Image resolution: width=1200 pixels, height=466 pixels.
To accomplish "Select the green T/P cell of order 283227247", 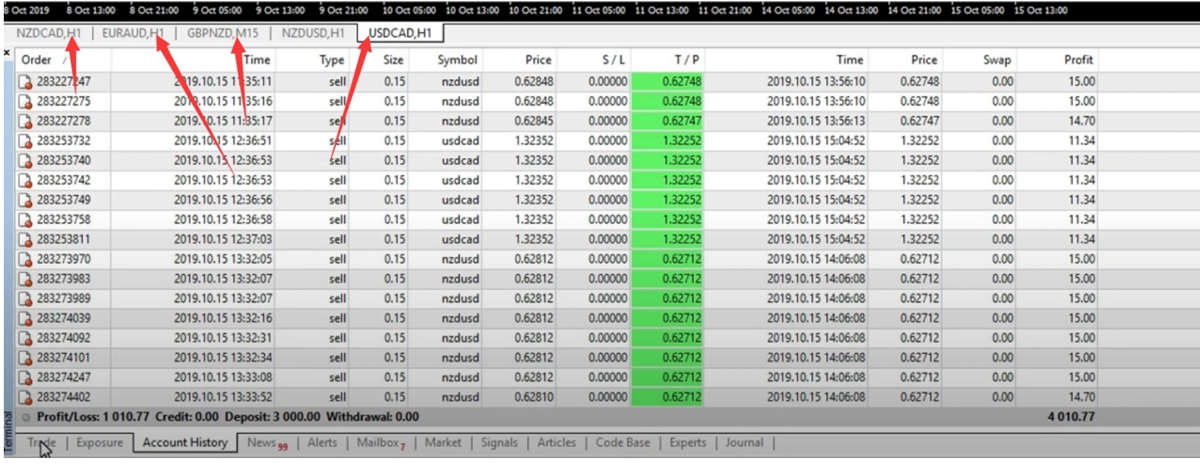I will pyautogui.click(x=667, y=82).
